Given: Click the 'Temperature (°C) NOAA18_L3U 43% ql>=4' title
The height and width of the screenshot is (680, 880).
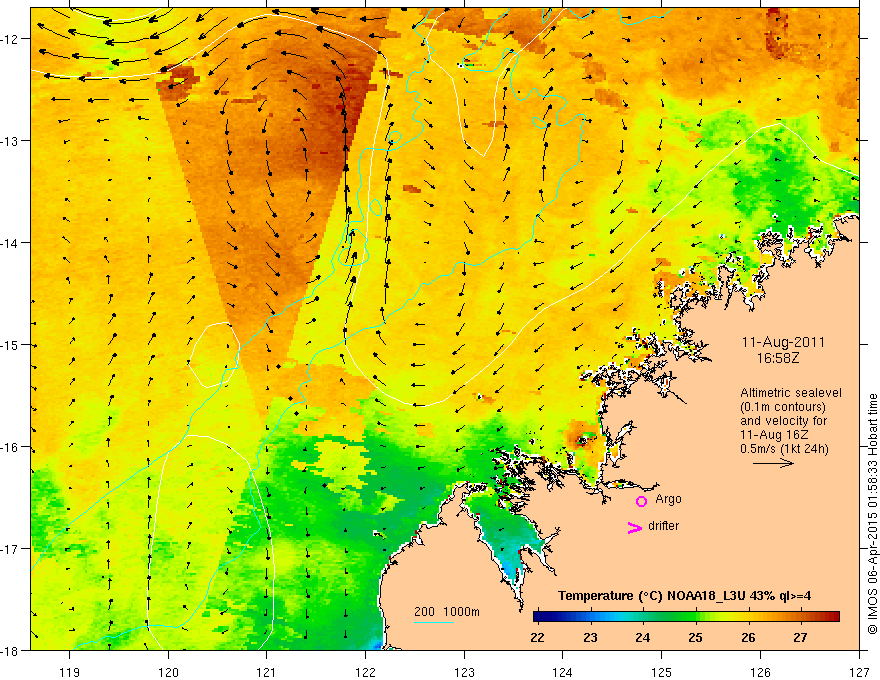Looking at the screenshot, I should [684, 596].
